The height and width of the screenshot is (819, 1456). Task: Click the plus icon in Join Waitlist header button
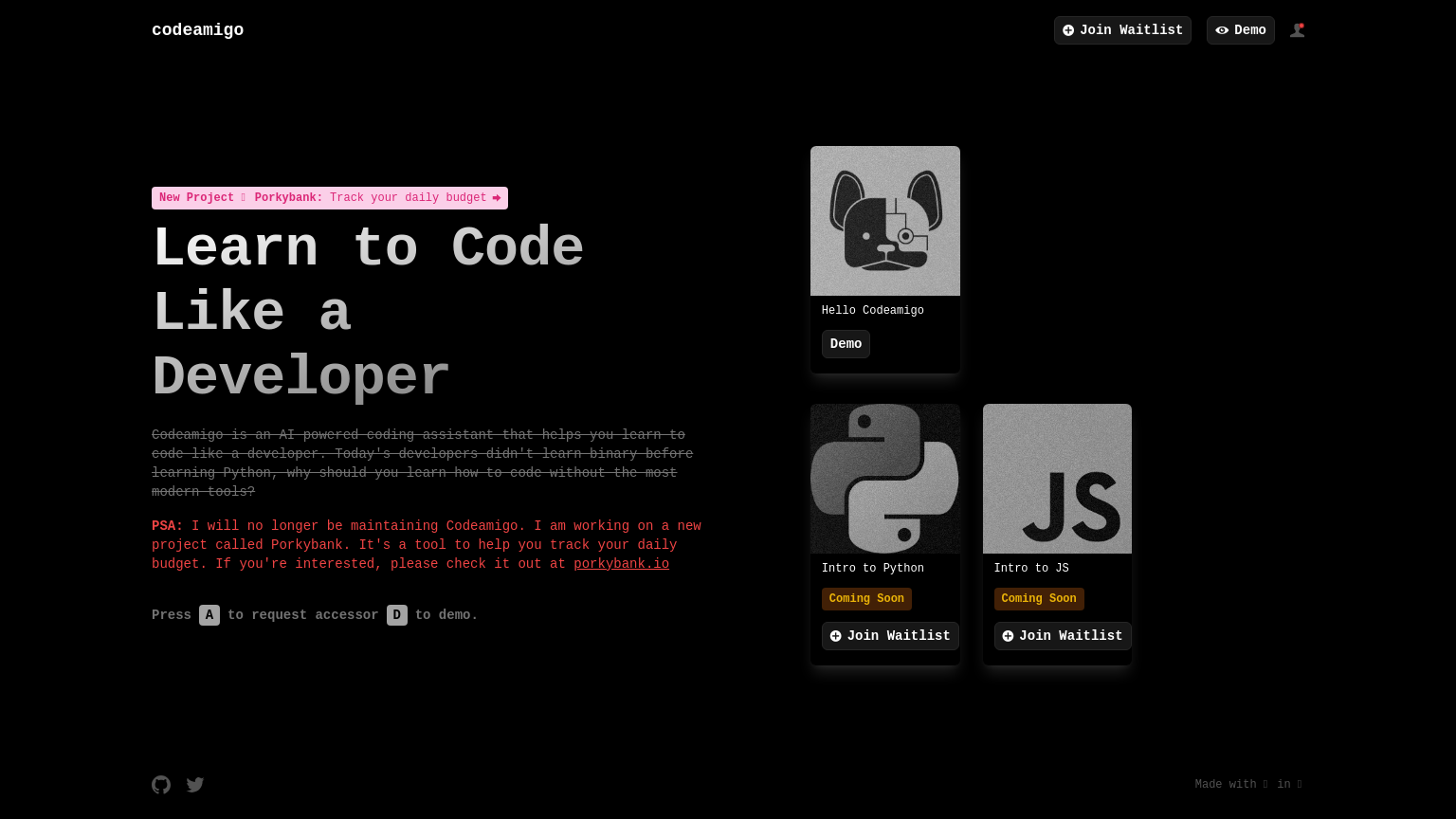[x=1069, y=29]
